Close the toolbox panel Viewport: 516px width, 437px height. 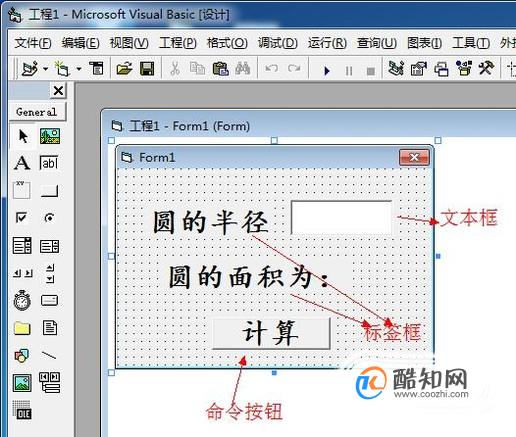pyautogui.click(x=58, y=90)
